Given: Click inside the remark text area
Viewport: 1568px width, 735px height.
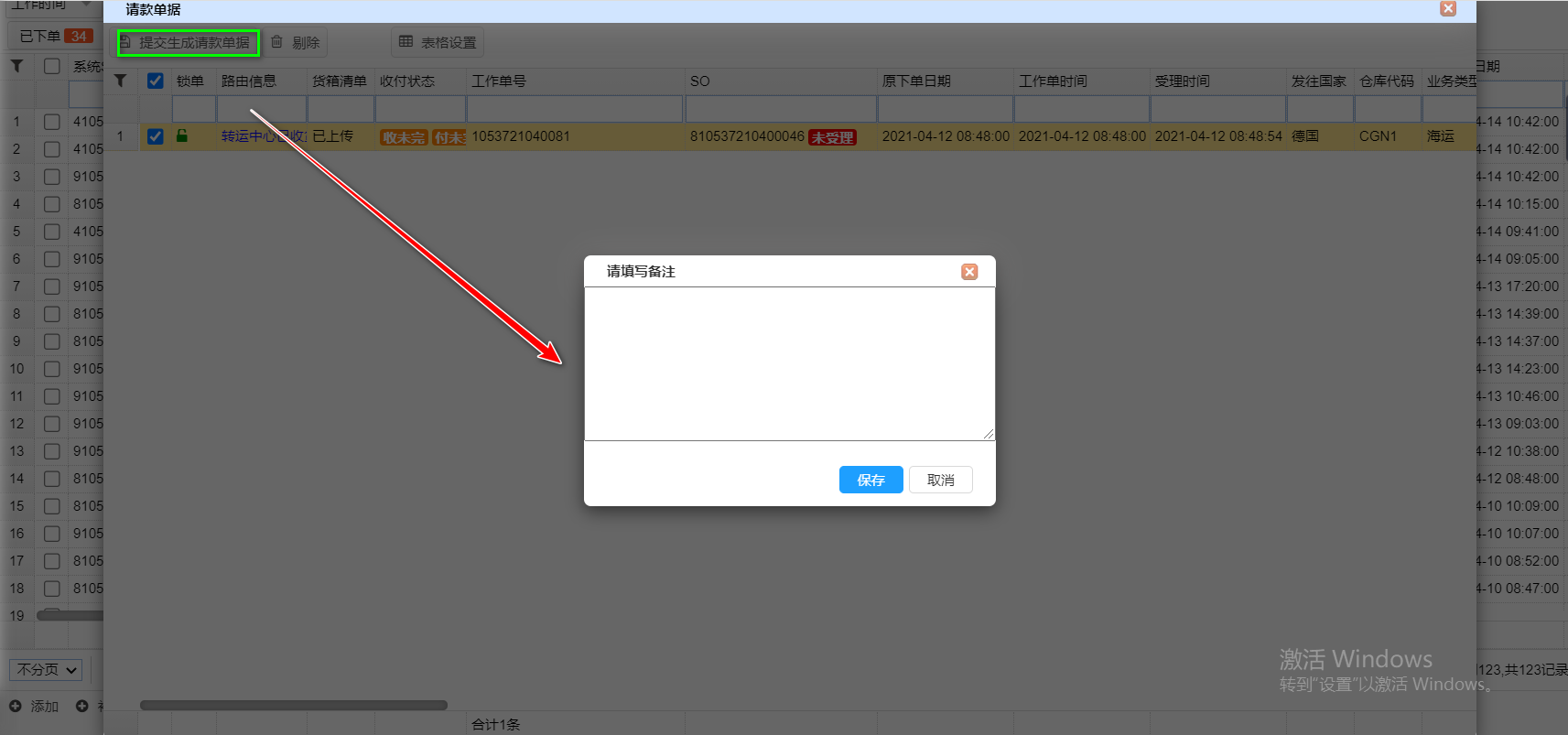Looking at the screenshot, I should [x=789, y=363].
